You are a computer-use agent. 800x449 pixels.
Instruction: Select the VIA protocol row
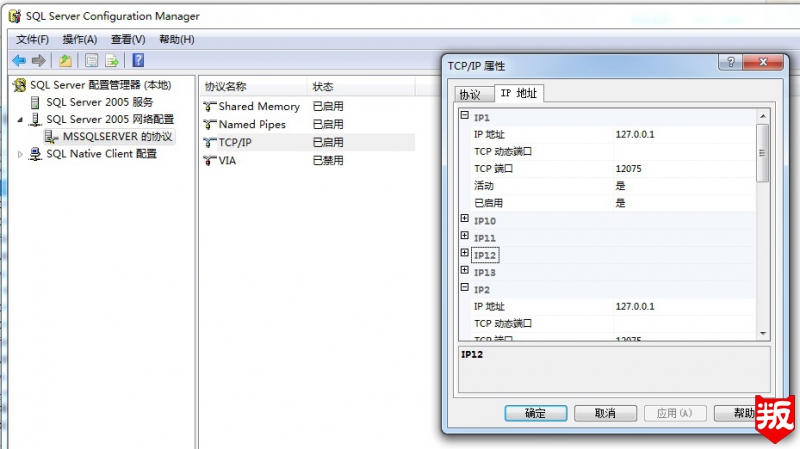[x=308, y=160]
